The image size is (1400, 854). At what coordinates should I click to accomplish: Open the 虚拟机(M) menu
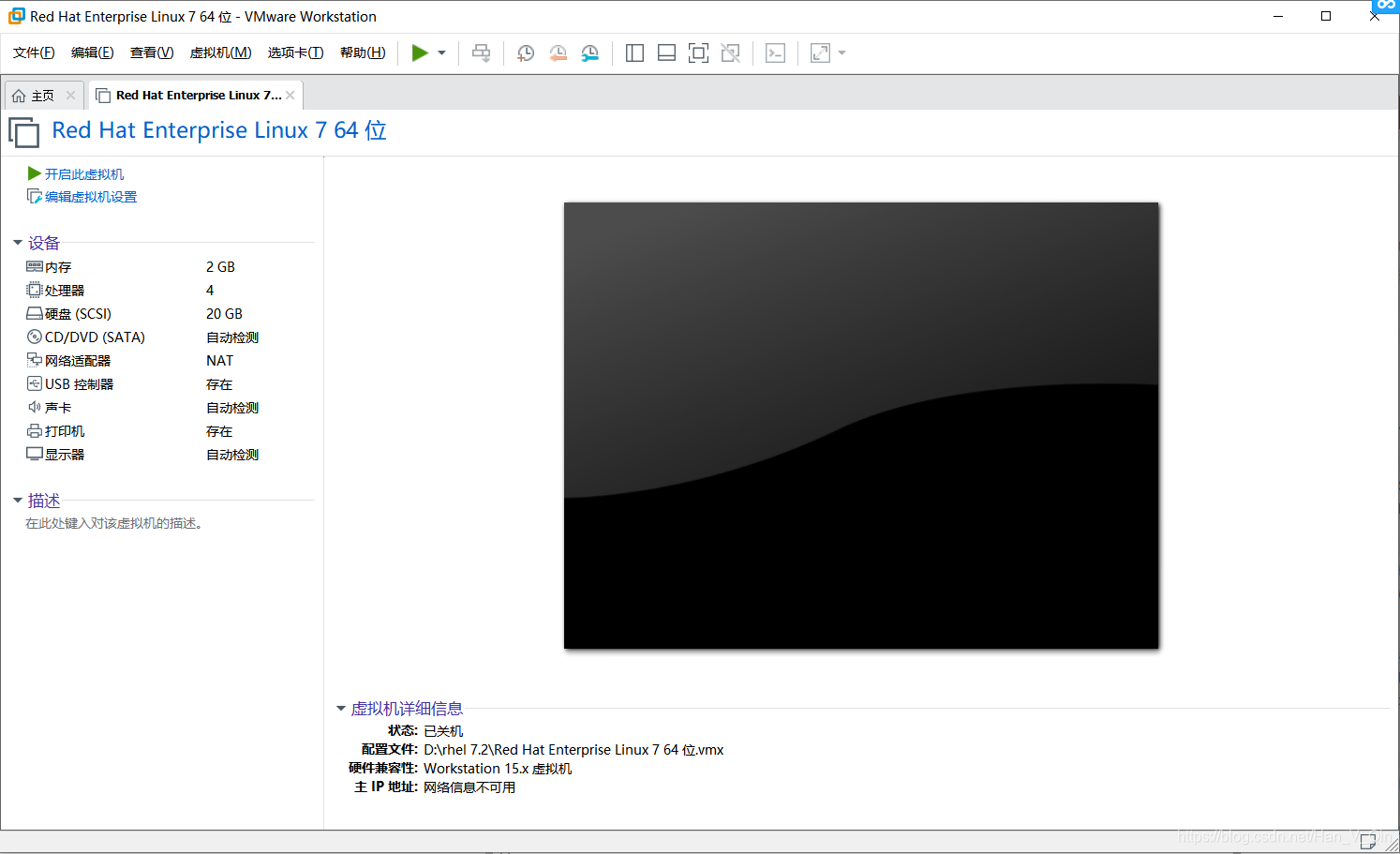(220, 52)
